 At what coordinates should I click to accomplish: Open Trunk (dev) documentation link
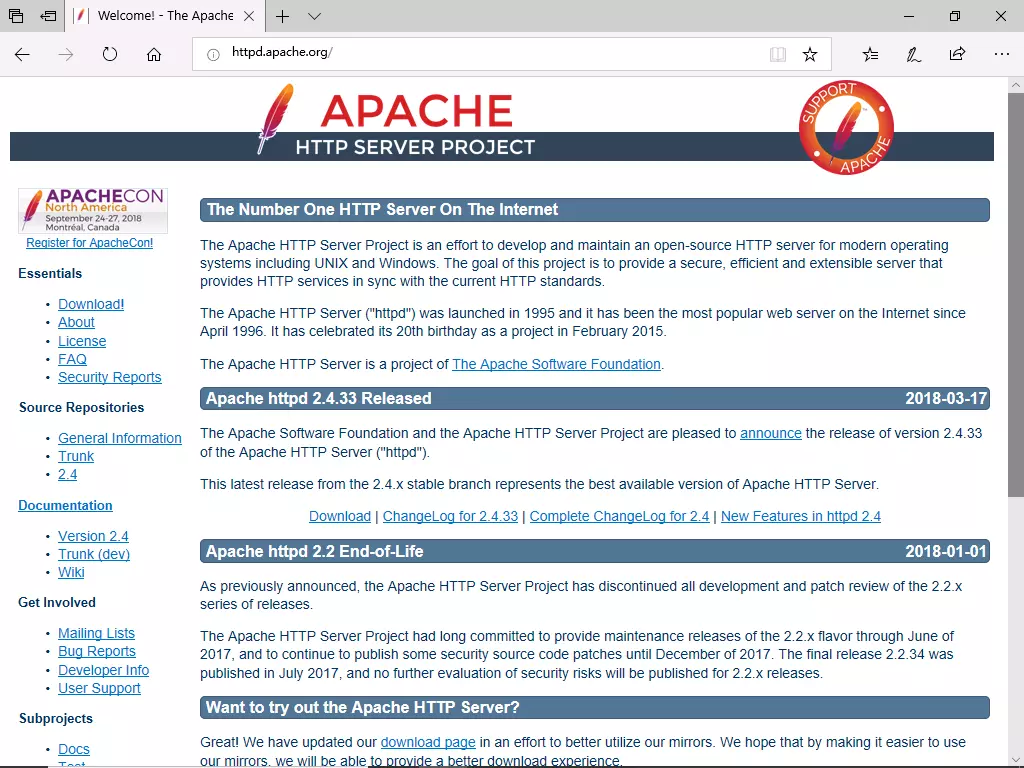tap(94, 554)
